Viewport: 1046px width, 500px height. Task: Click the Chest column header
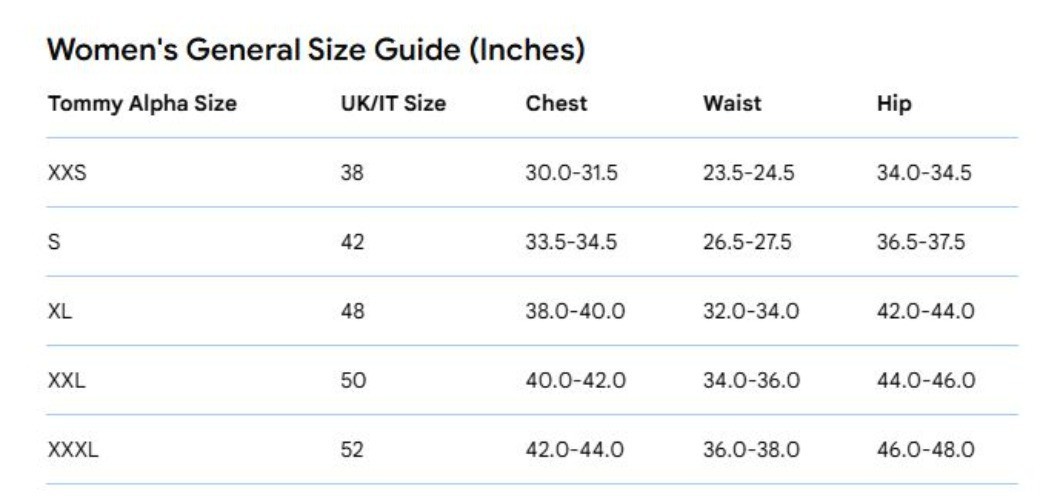click(556, 103)
